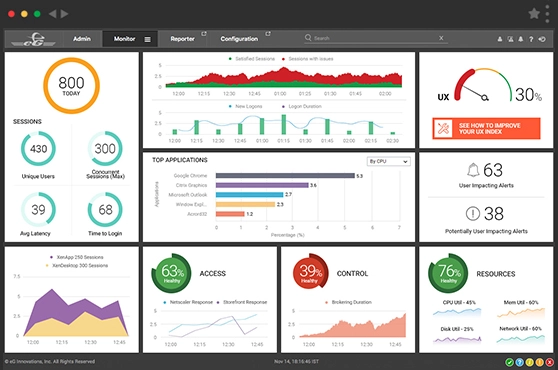The height and width of the screenshot is (370, 558).
Task: Go back with the left arrow
Action: pos(53,14)
